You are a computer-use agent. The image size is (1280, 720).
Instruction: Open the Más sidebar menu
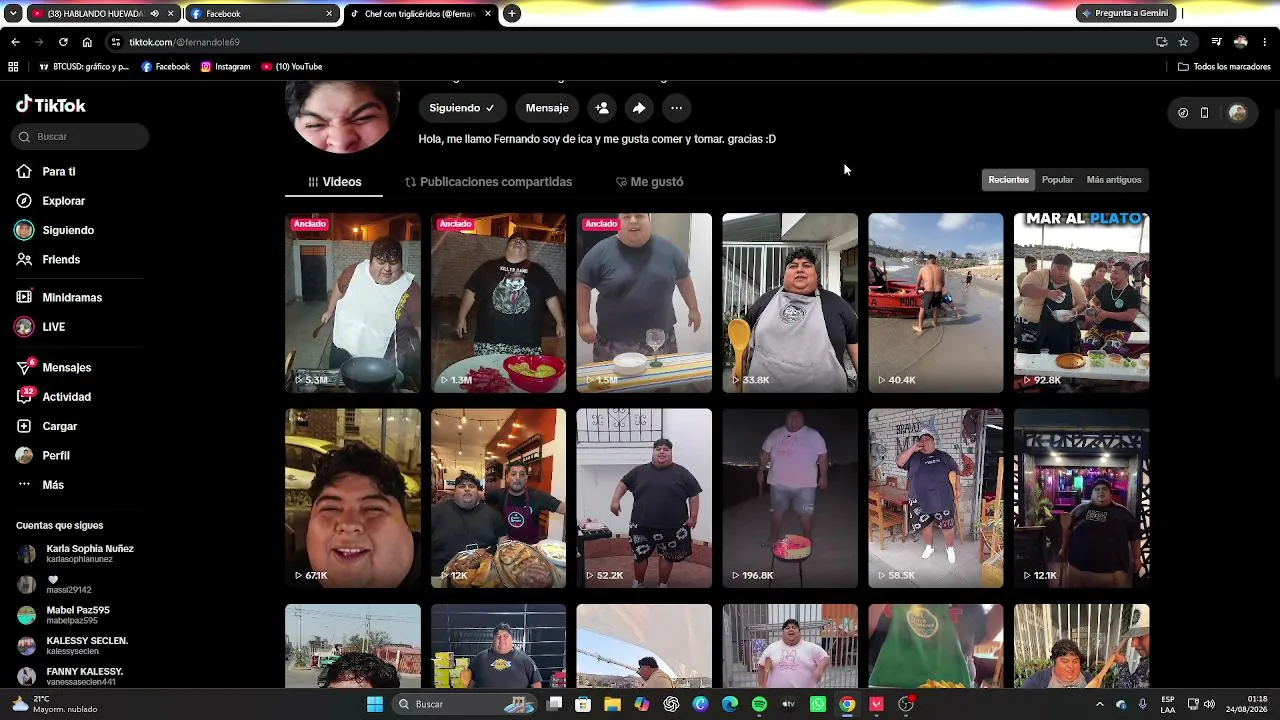[x=53, y=485]
